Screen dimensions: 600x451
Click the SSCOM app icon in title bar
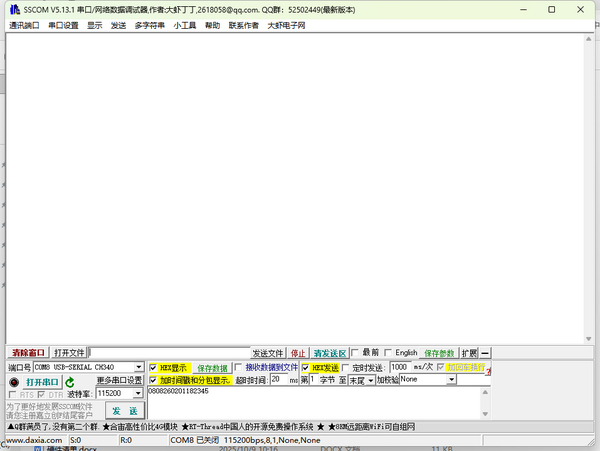pyautogui.click(x=15, y=10)
